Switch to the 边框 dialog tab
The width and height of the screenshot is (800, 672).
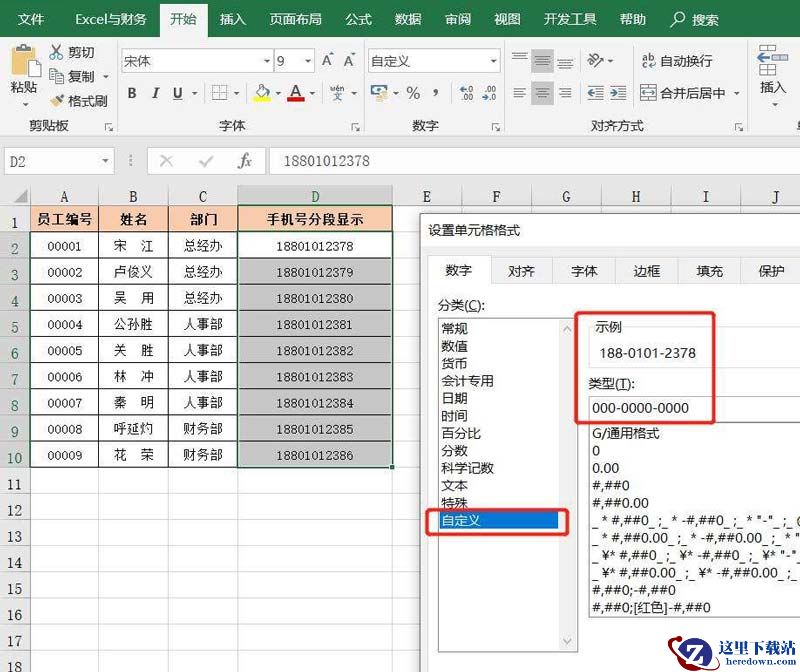pos(646,271)
